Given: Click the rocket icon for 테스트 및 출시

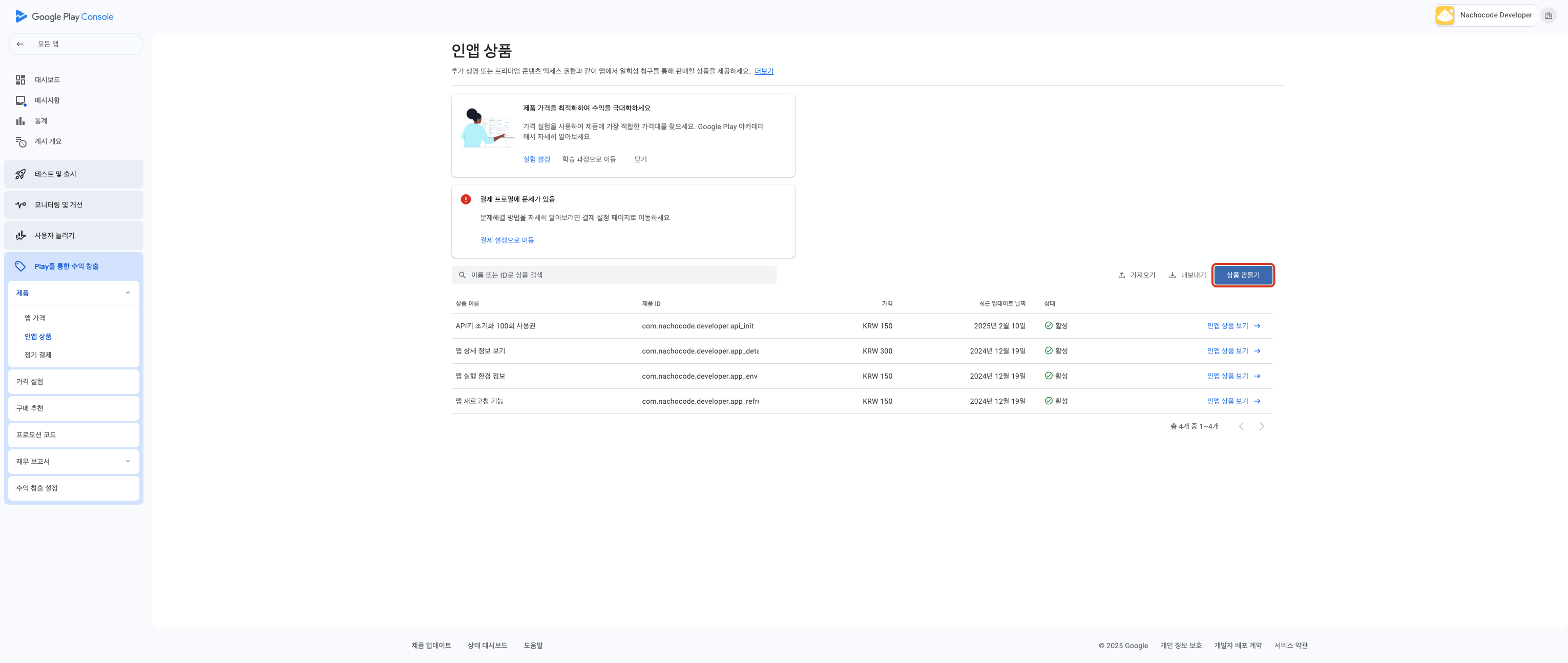Looking at the screenshot, I should (x=20, y=174).
